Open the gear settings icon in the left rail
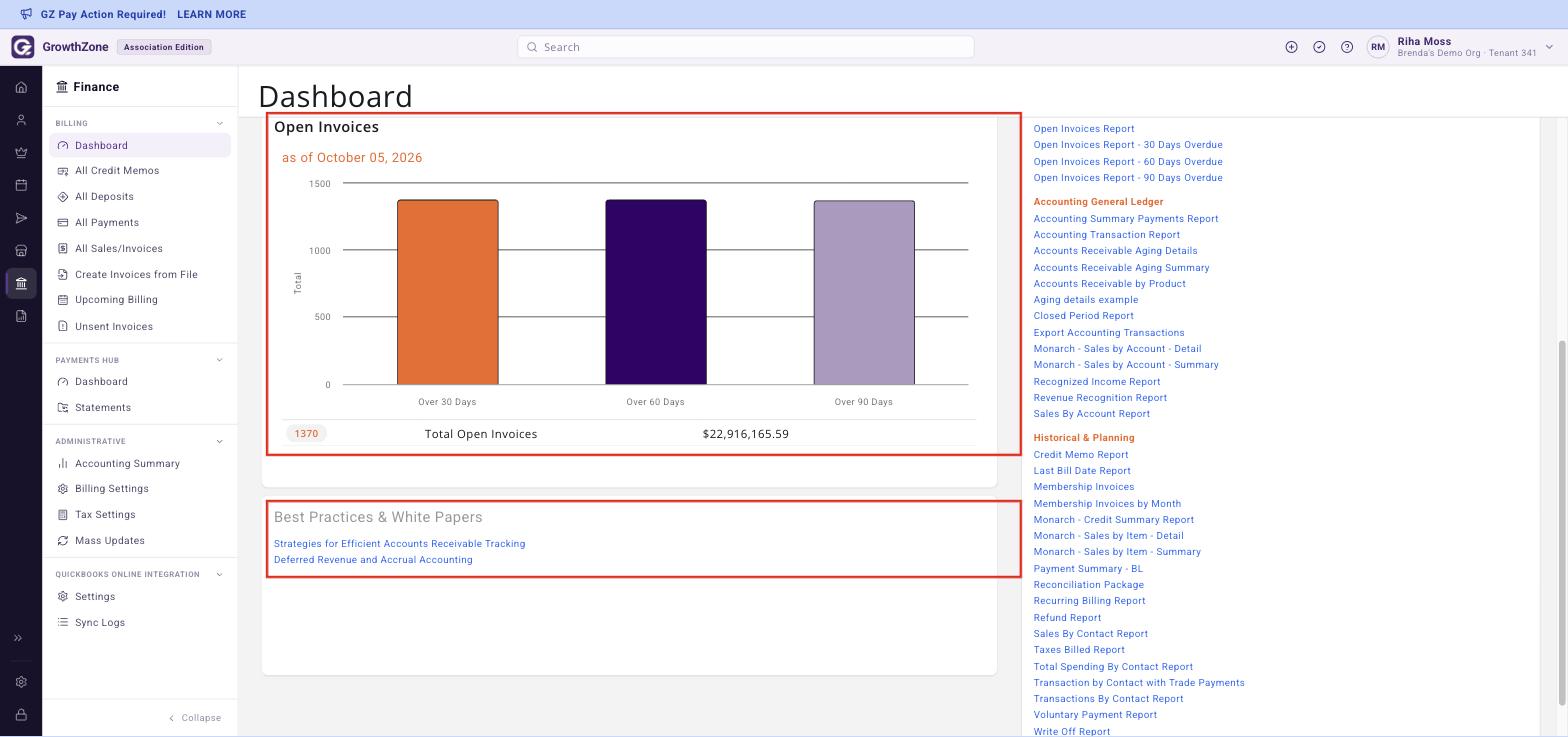Screen dimensions: 1568x737 coord(21,682)
